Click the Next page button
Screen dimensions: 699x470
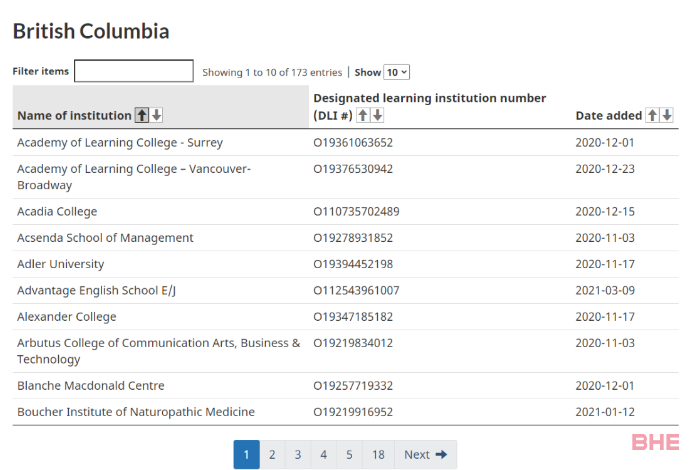point(426,454)
